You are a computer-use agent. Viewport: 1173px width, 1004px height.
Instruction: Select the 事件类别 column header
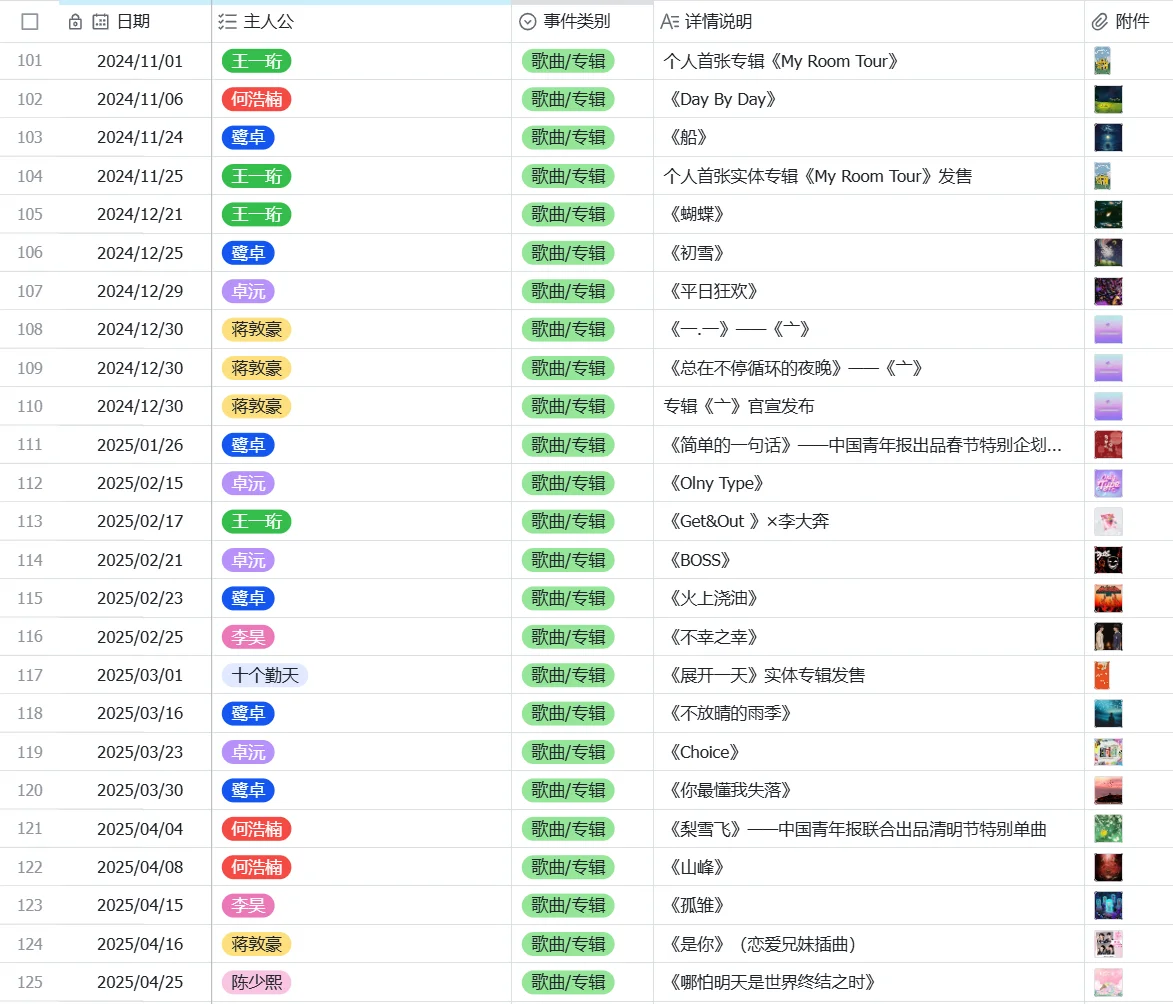coord(583,22)
